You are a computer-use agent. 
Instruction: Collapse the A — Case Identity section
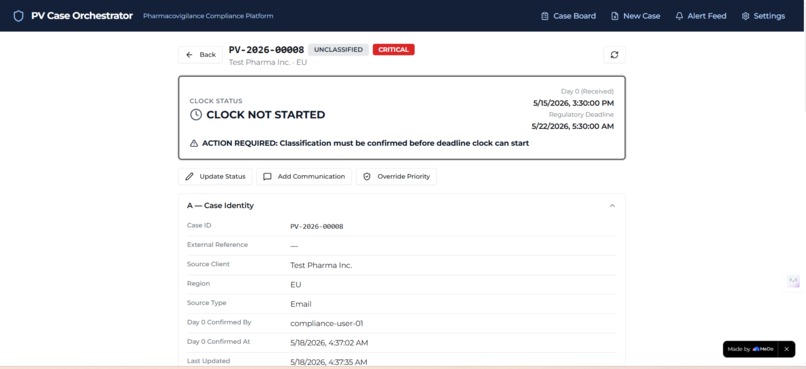click(612, 206)
